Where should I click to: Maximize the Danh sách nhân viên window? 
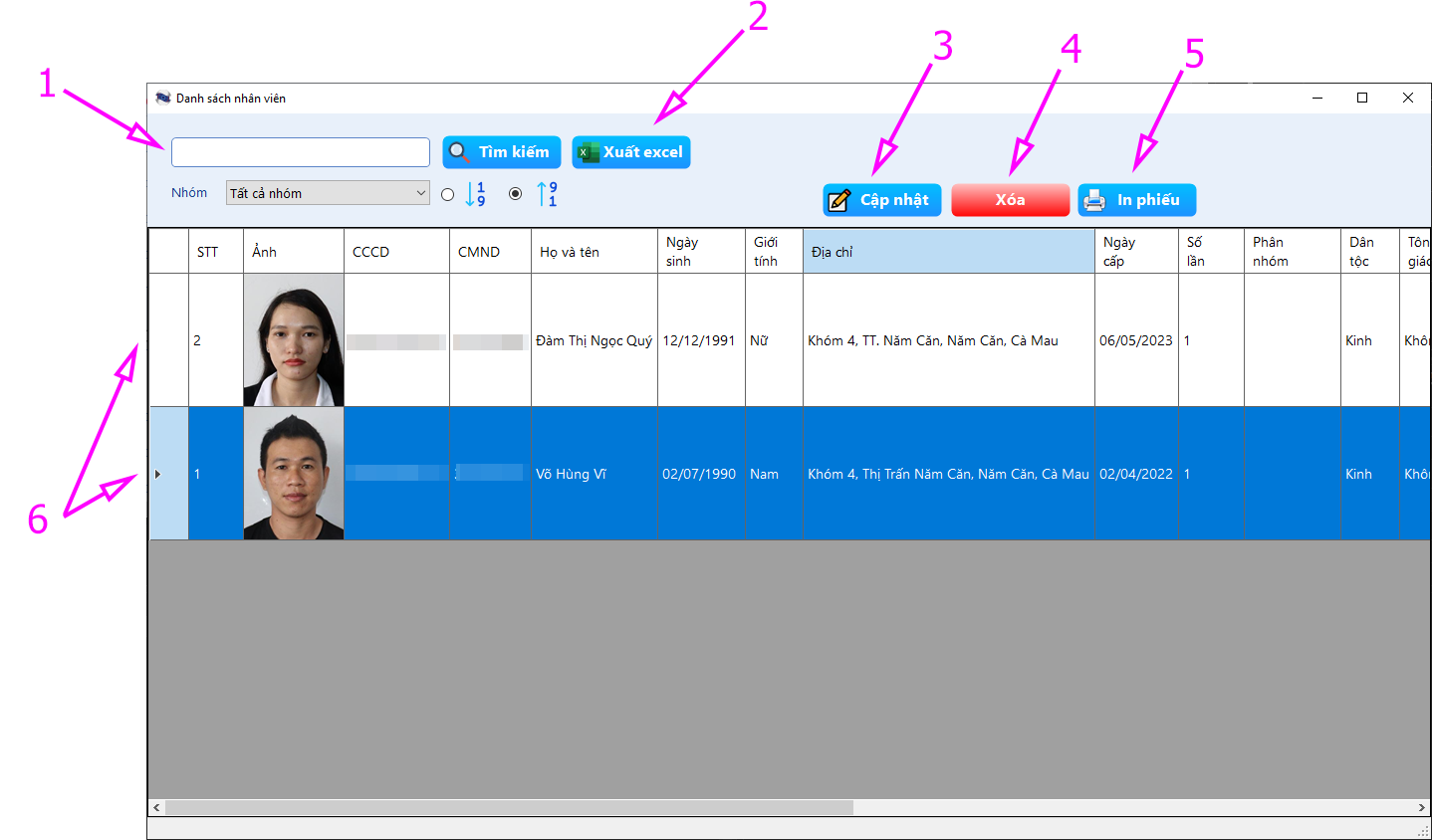pos(1362,98)
